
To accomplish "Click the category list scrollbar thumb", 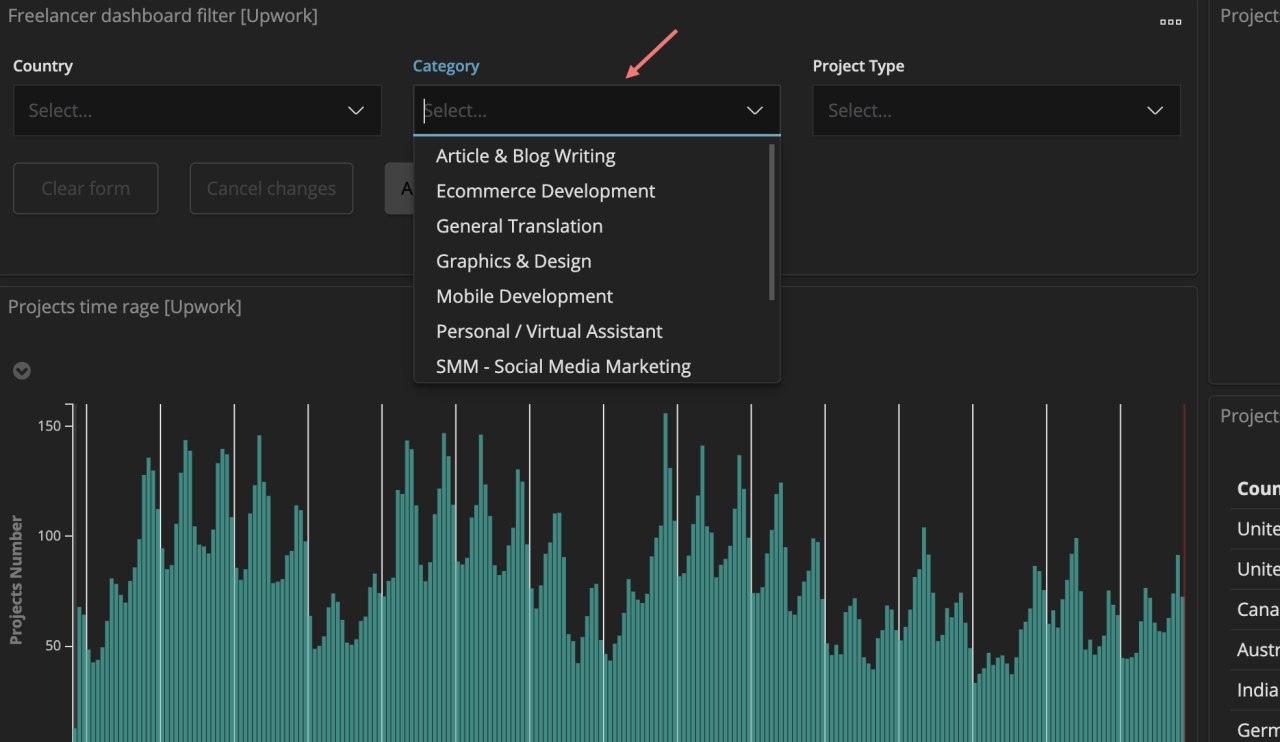I will tap(772, 222).
